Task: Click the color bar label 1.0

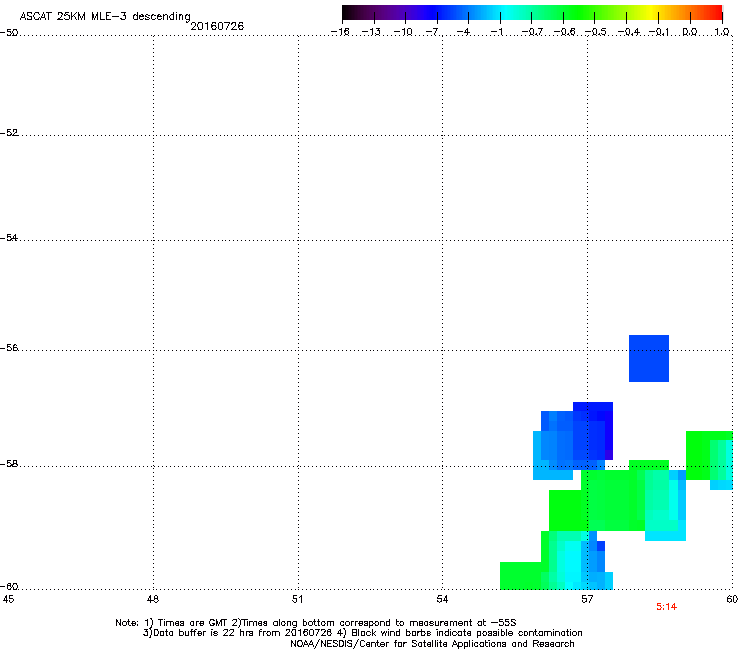Action: click(722, 32)
